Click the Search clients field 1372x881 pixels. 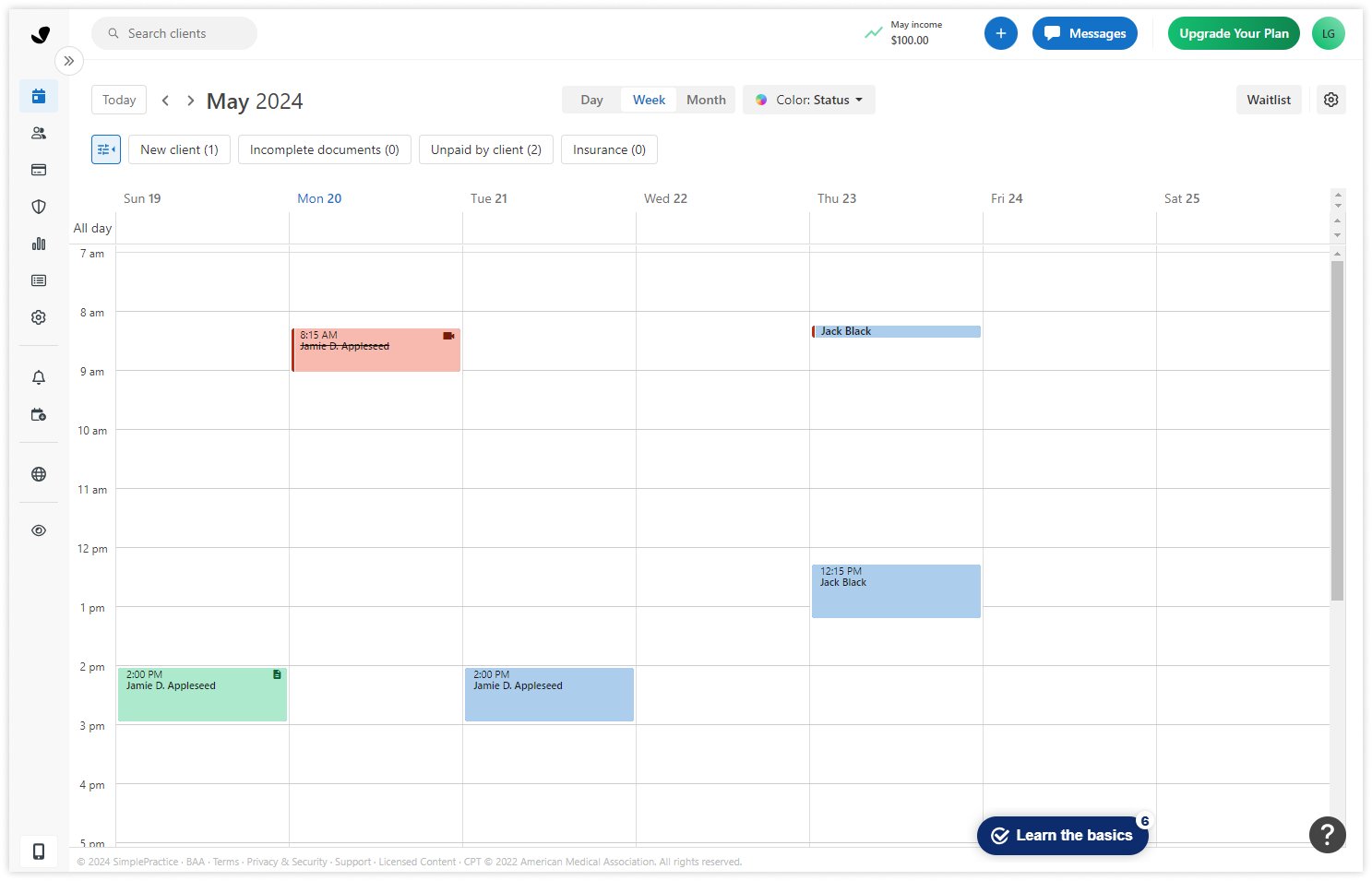click(175, 33)
